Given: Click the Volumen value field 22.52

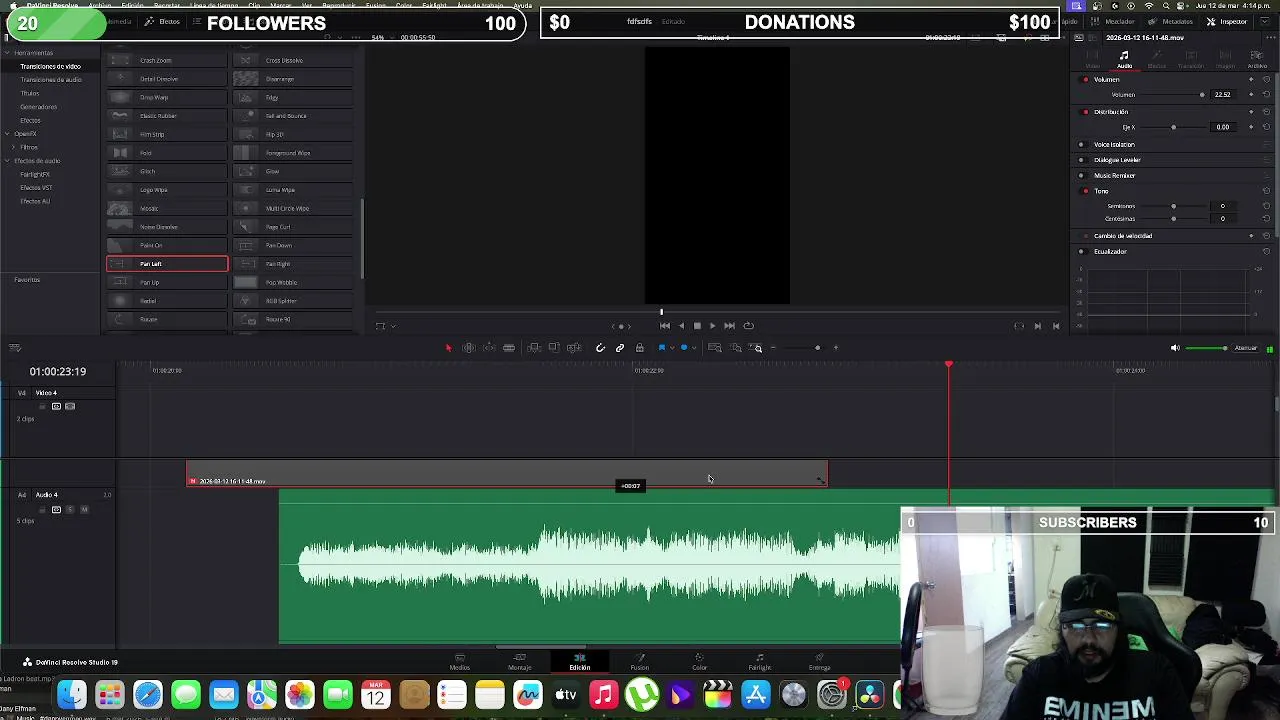Looking at the screenshot, I should (1223, 94).
